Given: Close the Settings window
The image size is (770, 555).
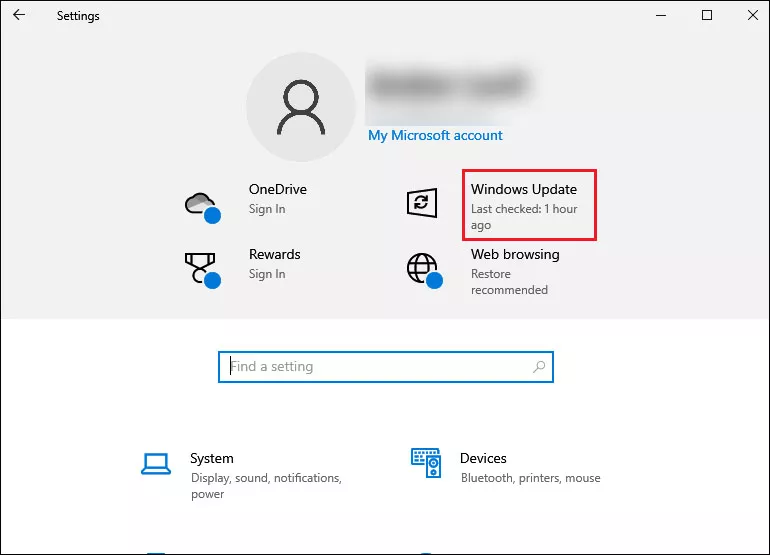Looking at the screenshot, I should point(752,15).
